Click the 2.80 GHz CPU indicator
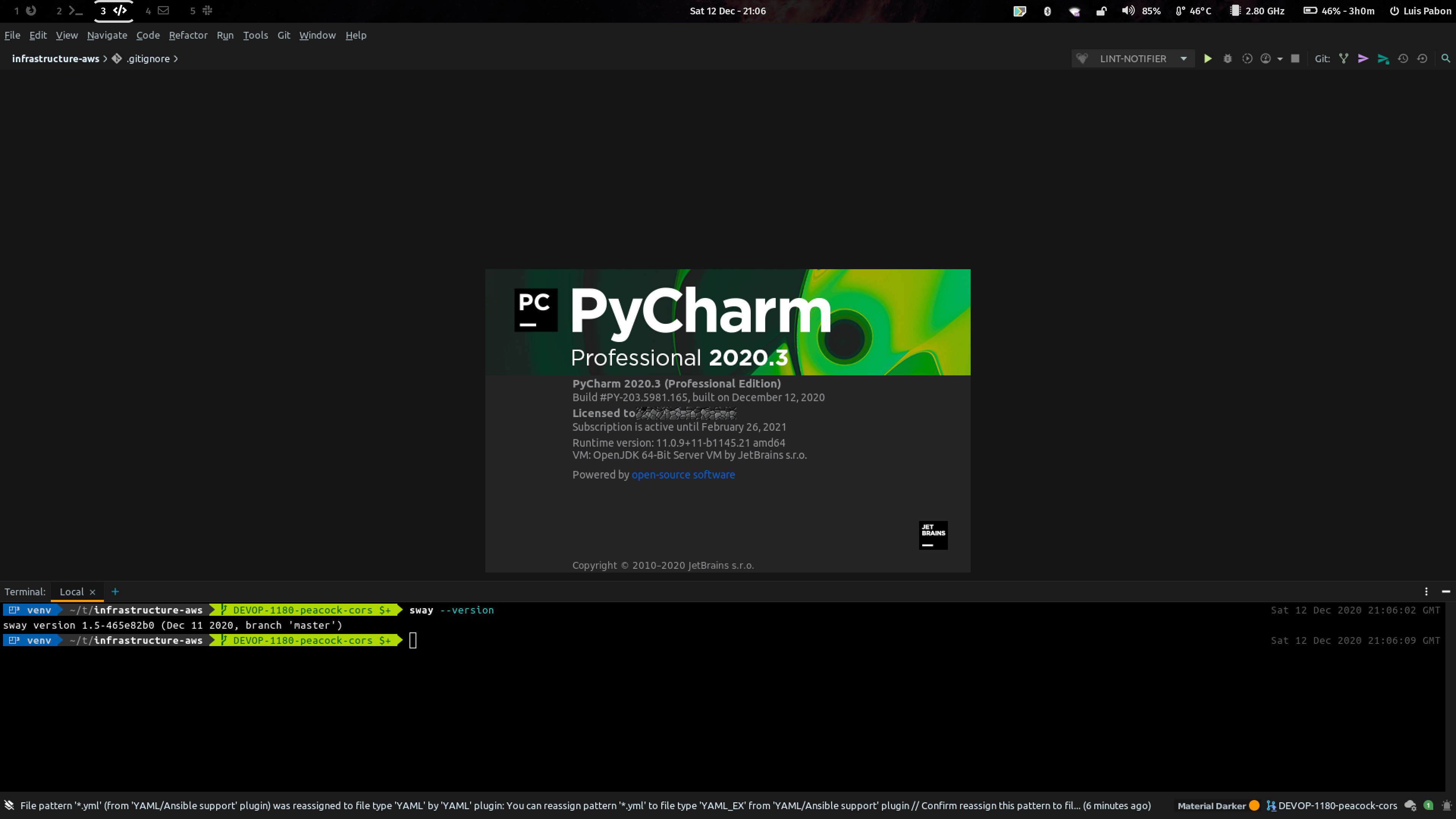 coord(1257,11)
